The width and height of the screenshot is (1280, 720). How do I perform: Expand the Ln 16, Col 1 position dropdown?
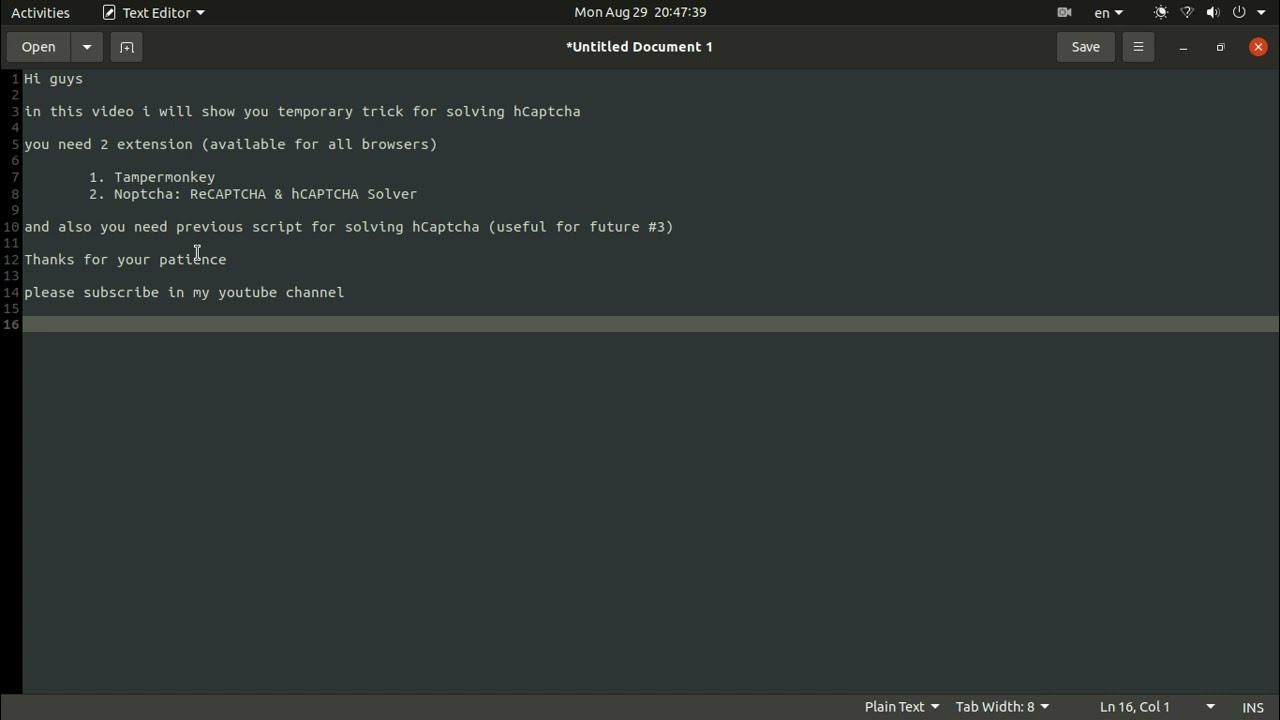tap(1210, 707)
